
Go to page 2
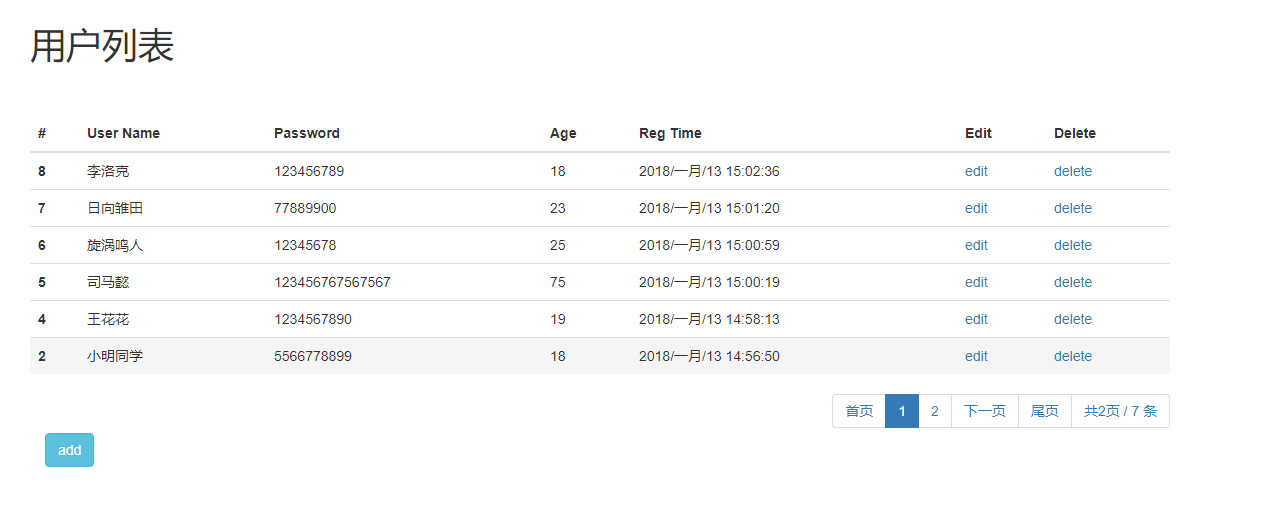[934, 411]
